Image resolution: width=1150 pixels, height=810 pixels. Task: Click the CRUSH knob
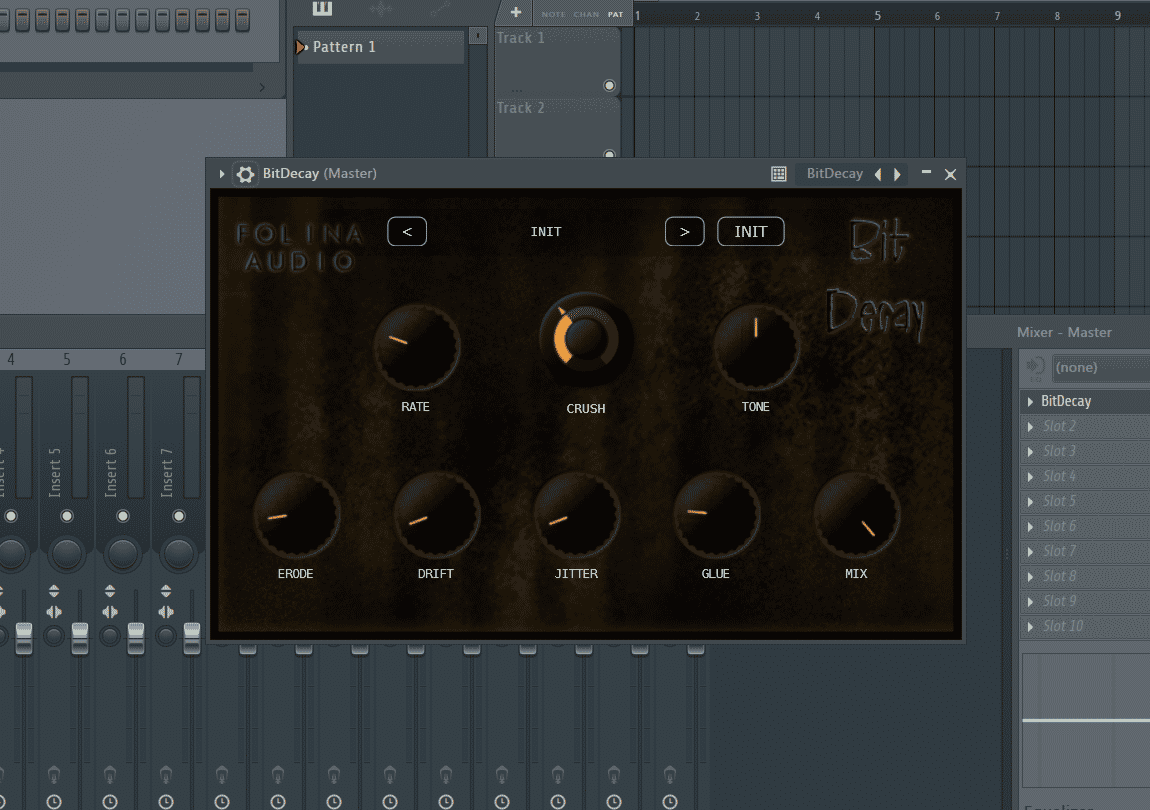[x=585, y=339]
